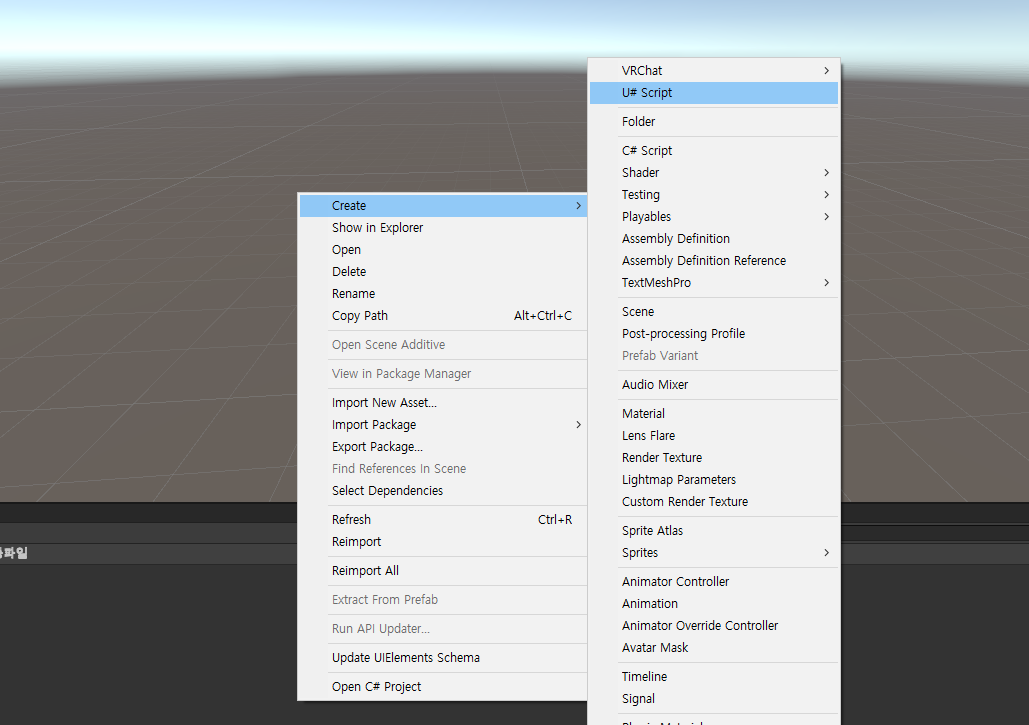The width and height of the screenshot is (1029, 725).
Task: Choose Custom Render Texture
Action: point(714,501)
